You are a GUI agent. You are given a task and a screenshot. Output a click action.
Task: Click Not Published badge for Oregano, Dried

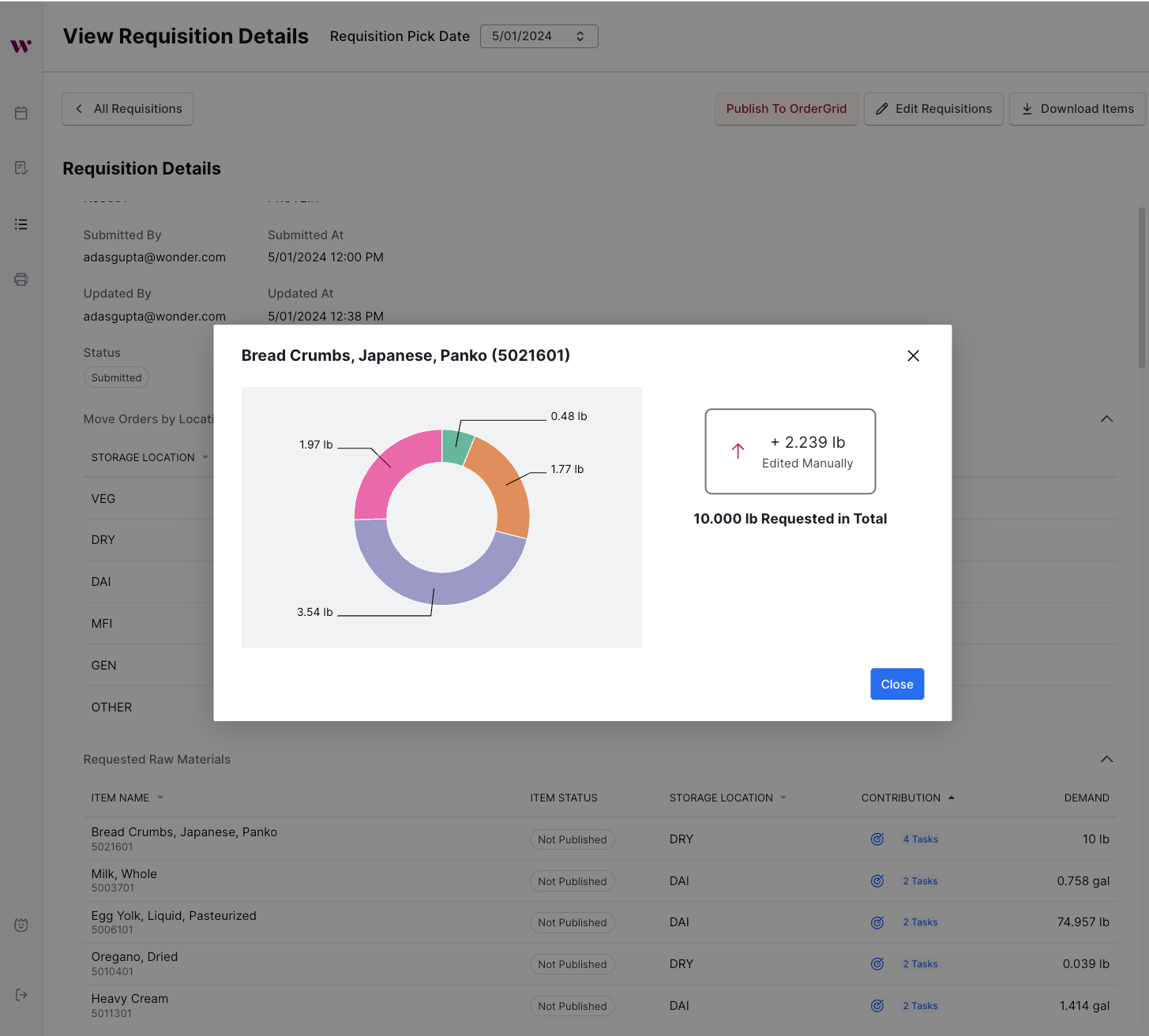(573, 965)
